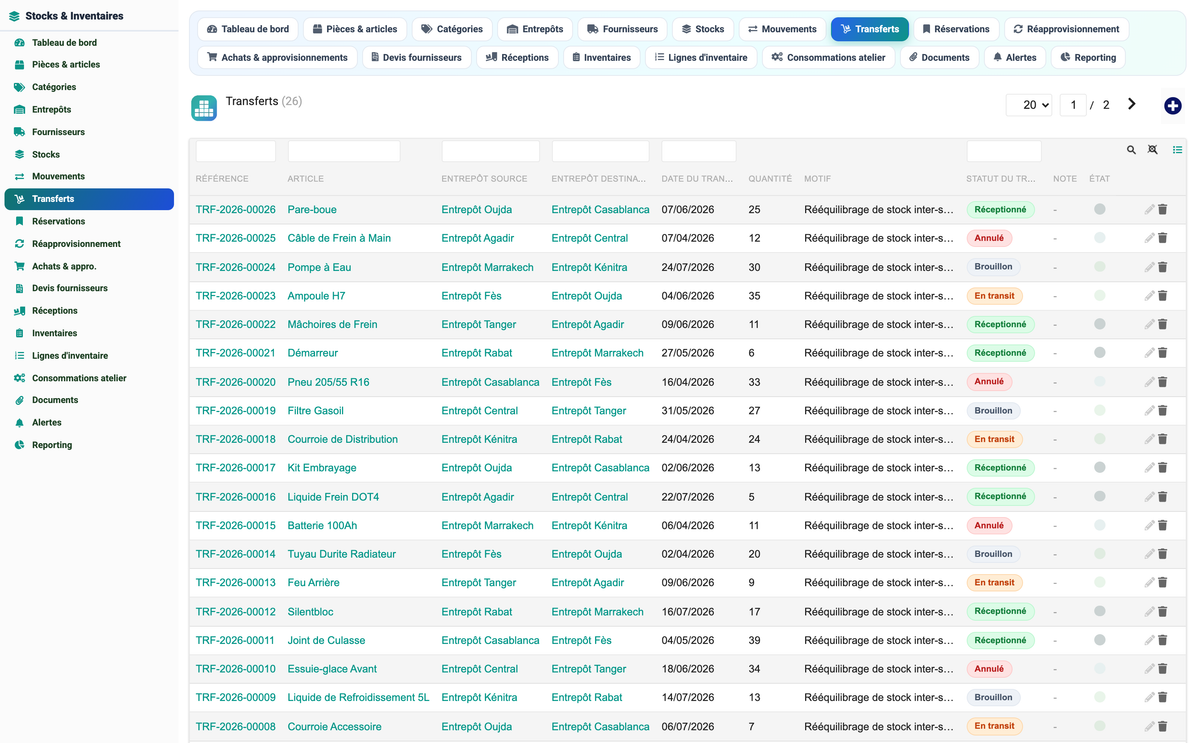The image size is (1200, 743).
Task: Click date 22/07/2026 for TRF-2026-00016
Action: point(688,497)
